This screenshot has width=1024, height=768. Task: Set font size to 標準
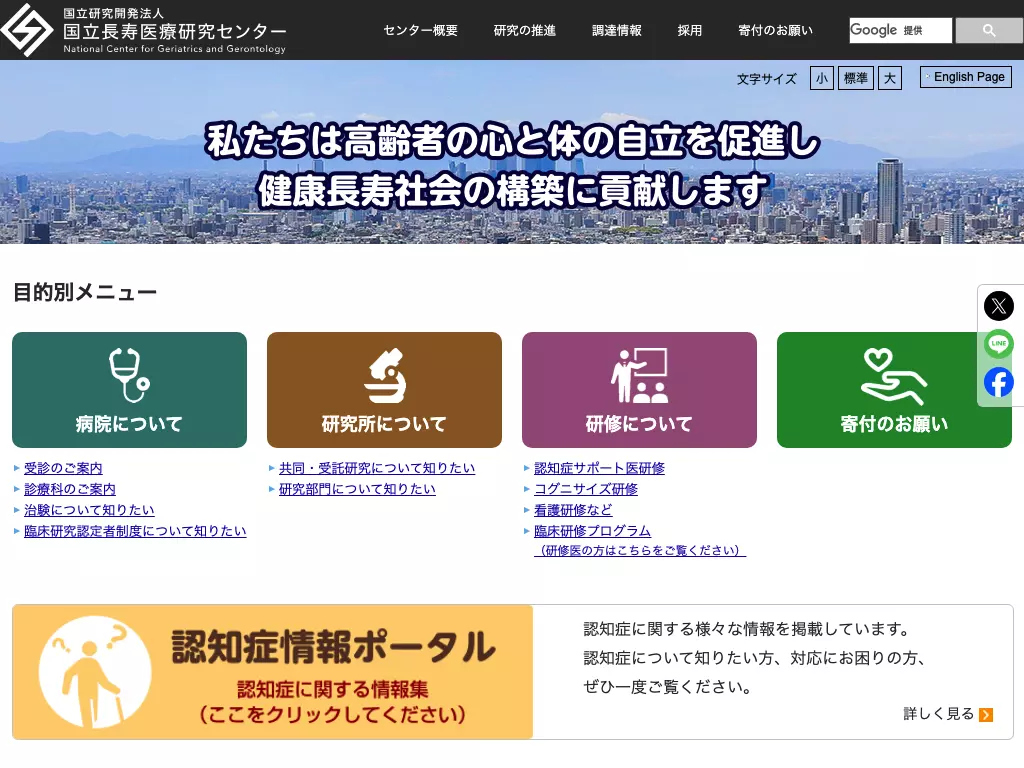pyautogui.click(x=856, y=78)
